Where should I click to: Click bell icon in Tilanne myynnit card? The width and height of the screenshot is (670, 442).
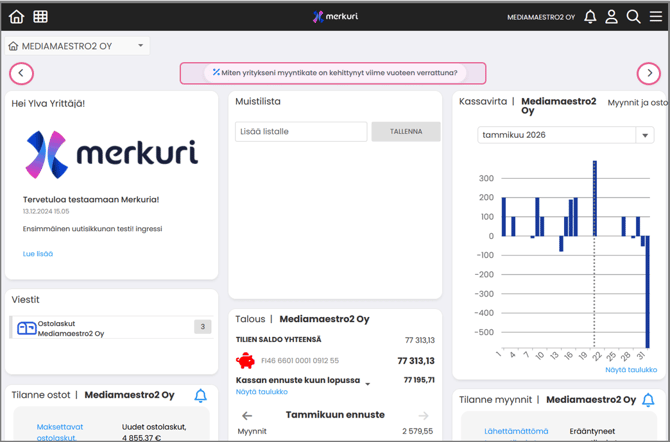coord(648,400)
